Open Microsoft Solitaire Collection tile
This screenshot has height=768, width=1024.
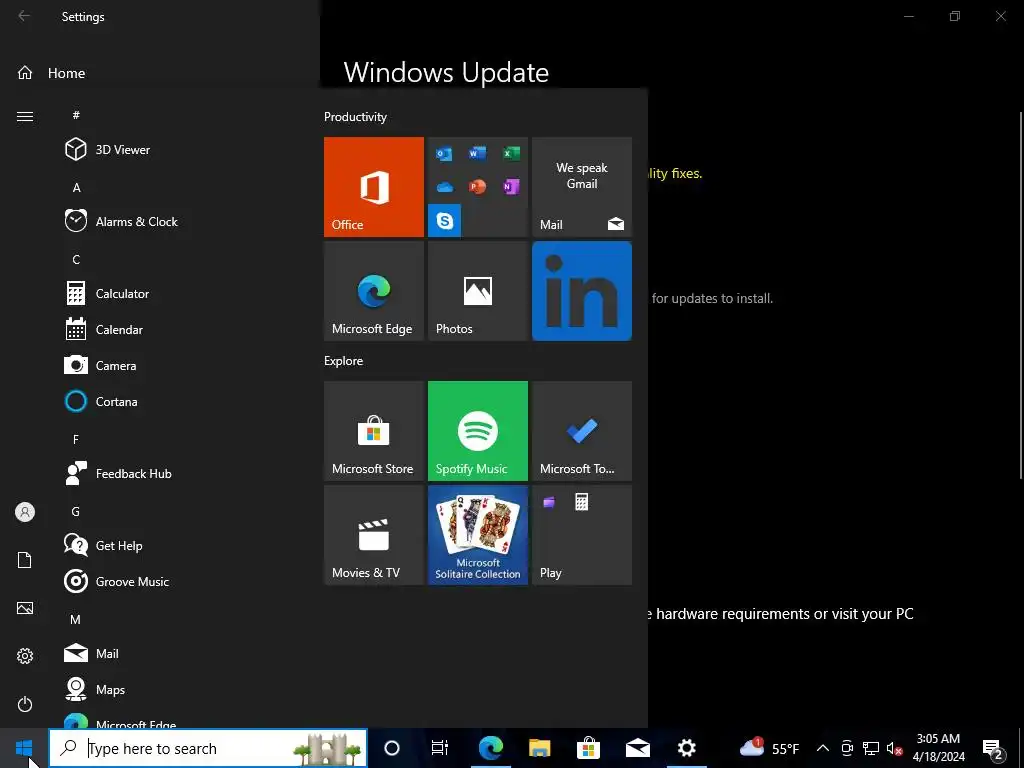478,535
